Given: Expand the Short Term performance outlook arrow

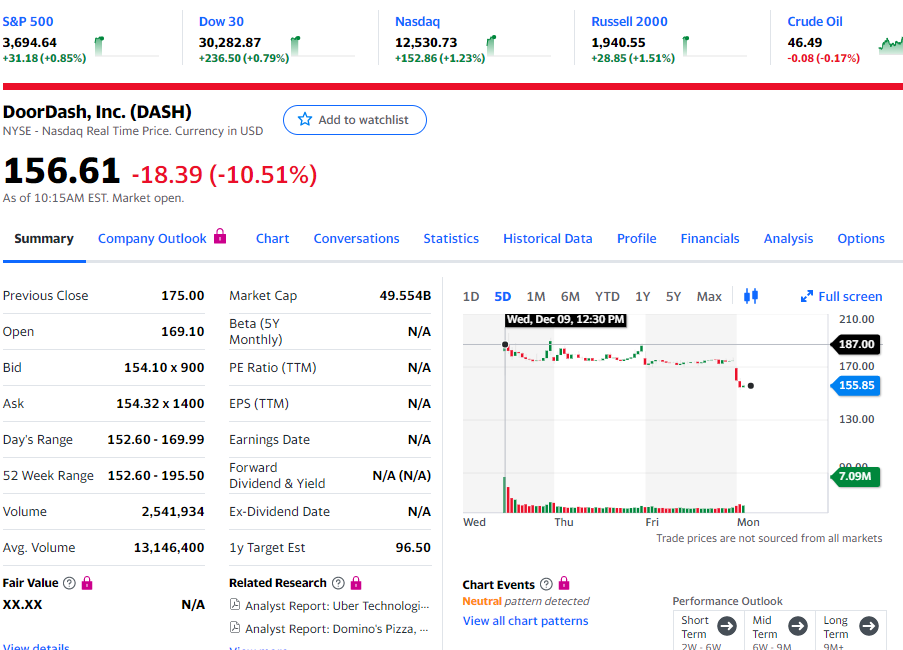Looking at the screenshot, I should click(x=727, y=626).
